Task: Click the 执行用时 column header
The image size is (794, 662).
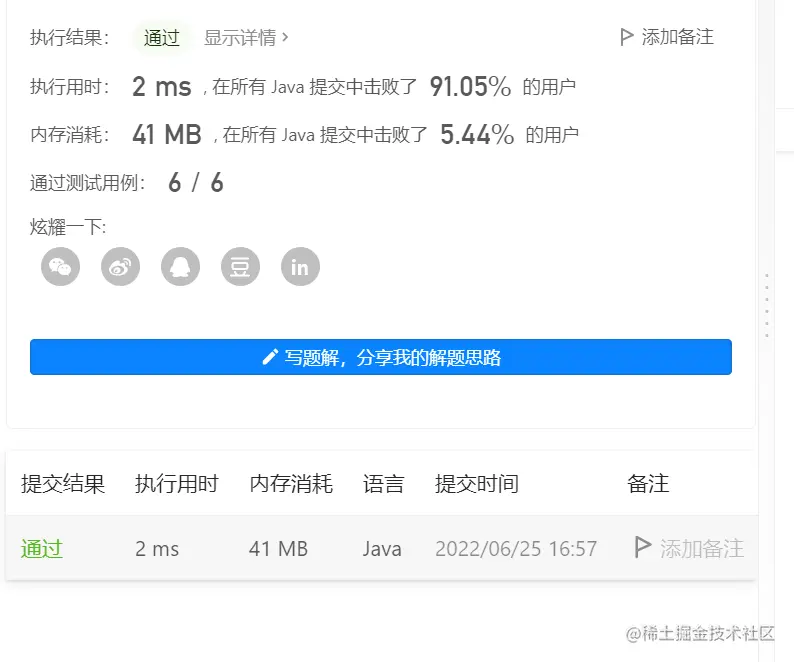Action: [x=177, y=484]
